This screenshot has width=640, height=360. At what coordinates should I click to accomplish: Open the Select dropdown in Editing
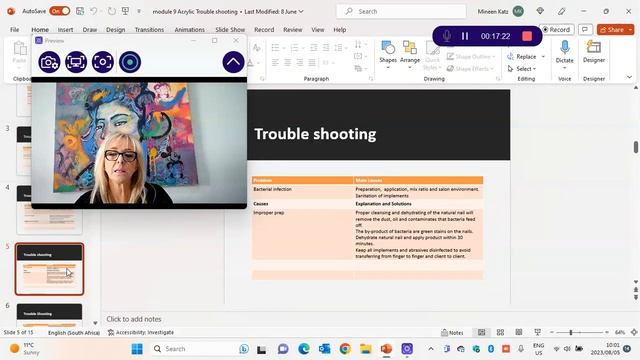click(522, 69)
